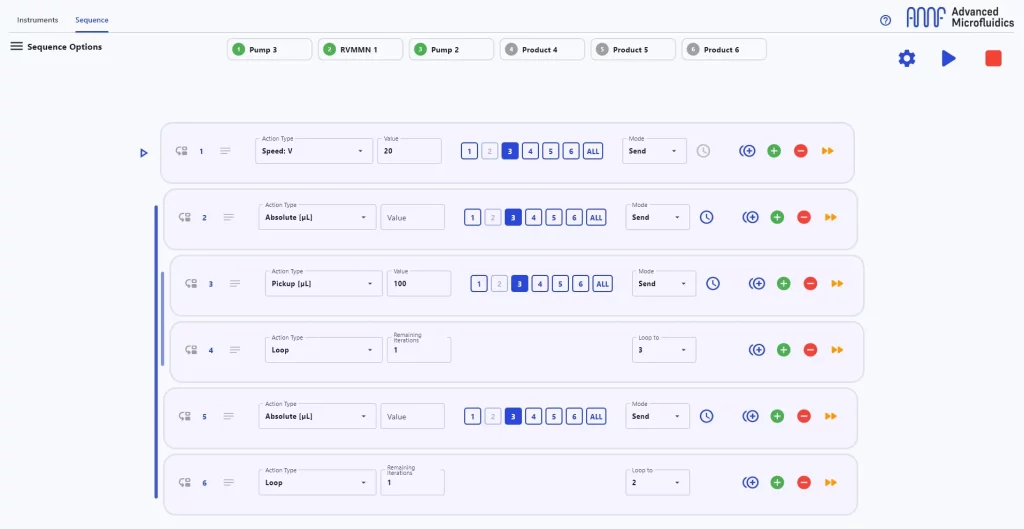Open Mode dropdown in step 1
The image size is (1024, 529).
654,151
